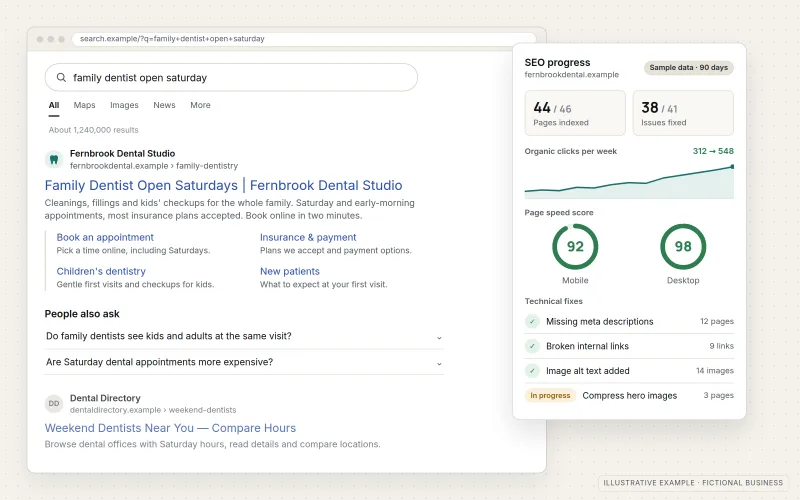Click the '14 images' value
Viewport: 800px width, 500px height.
point(715,371)
